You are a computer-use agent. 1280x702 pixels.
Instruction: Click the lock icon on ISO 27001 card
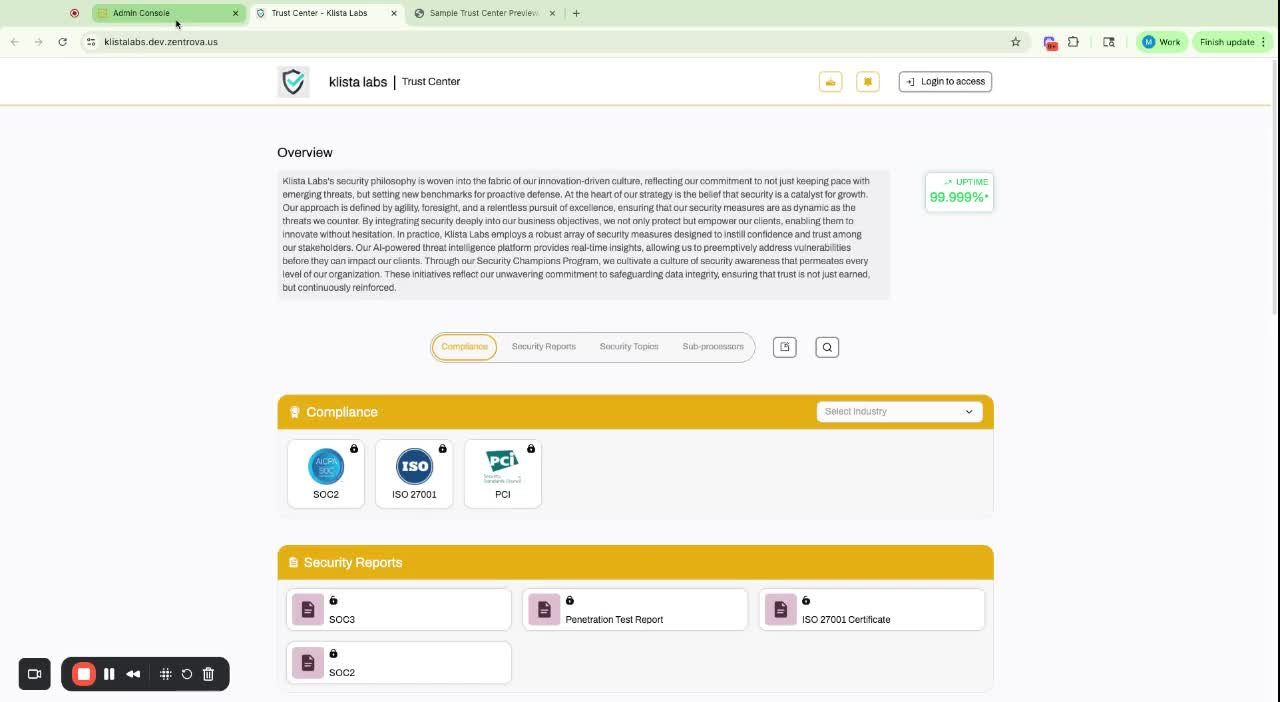[x=442, y=449]
